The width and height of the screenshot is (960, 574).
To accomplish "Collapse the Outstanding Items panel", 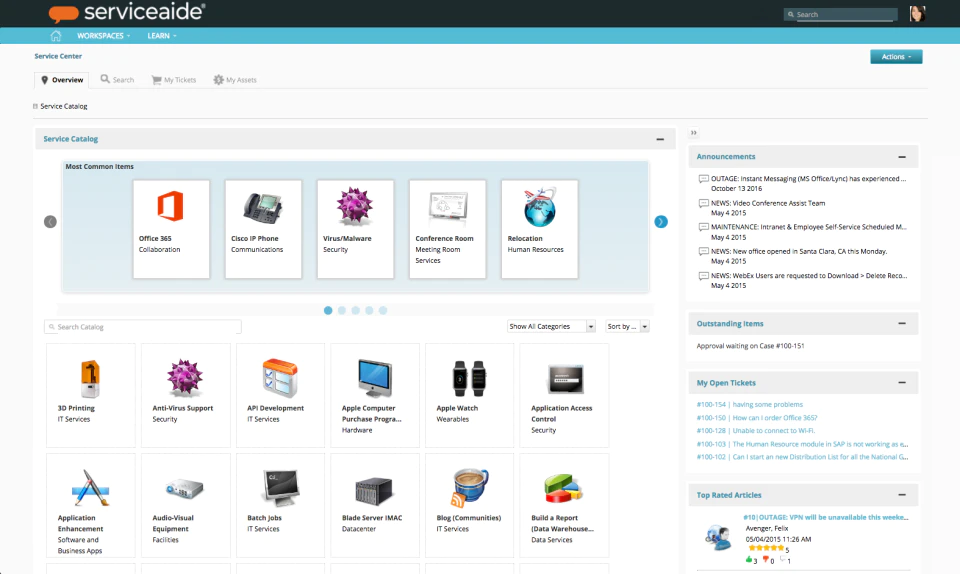I will pyautogui.click(x=902, y=324).
